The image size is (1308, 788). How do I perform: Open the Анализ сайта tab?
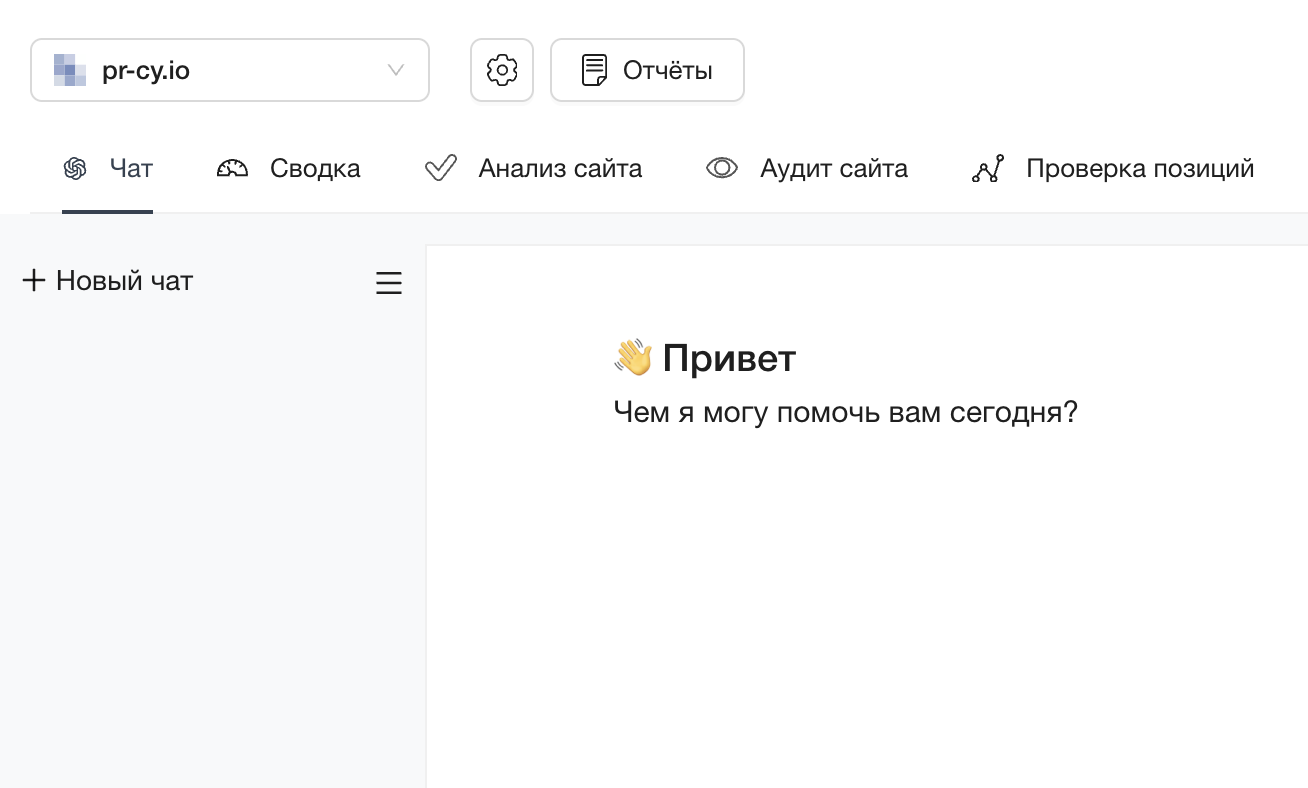tap(560, 168)
